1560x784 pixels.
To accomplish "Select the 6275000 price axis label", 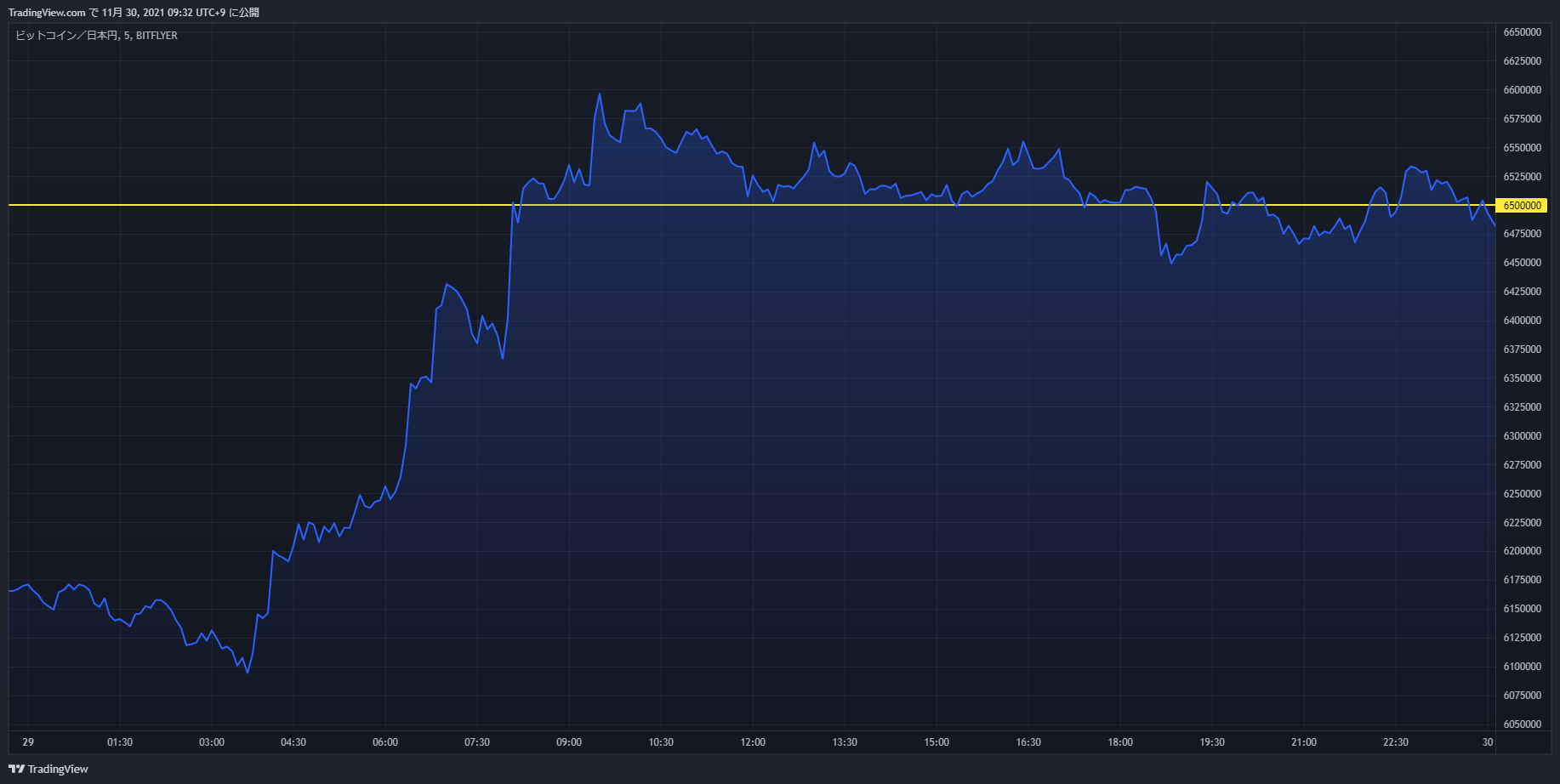I will 1523,465.
